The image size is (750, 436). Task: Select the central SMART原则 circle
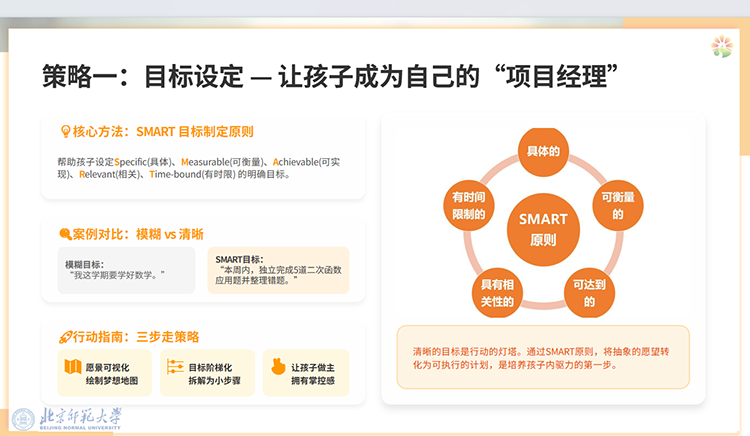[x=543, y=229]
